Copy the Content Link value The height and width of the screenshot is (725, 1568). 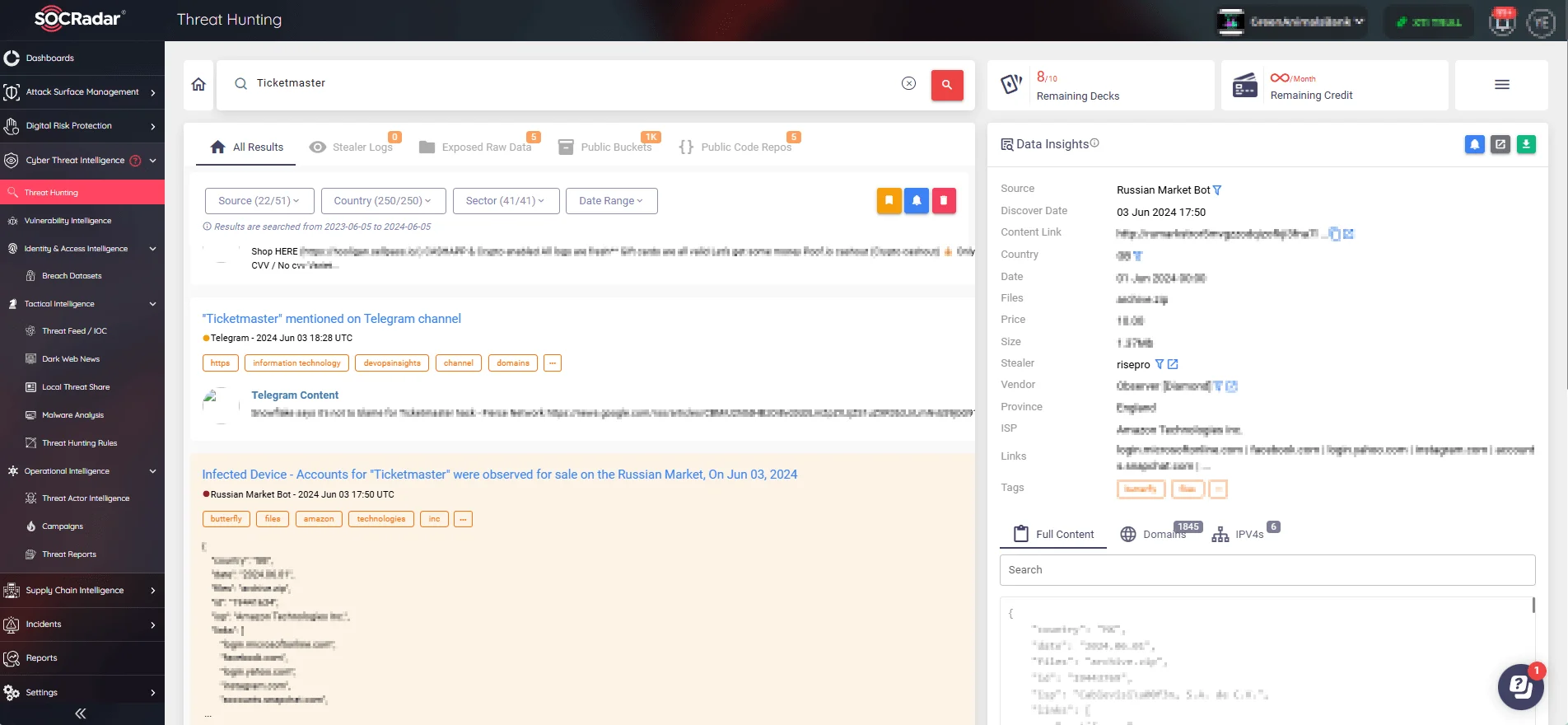(x=1335, y=234)
